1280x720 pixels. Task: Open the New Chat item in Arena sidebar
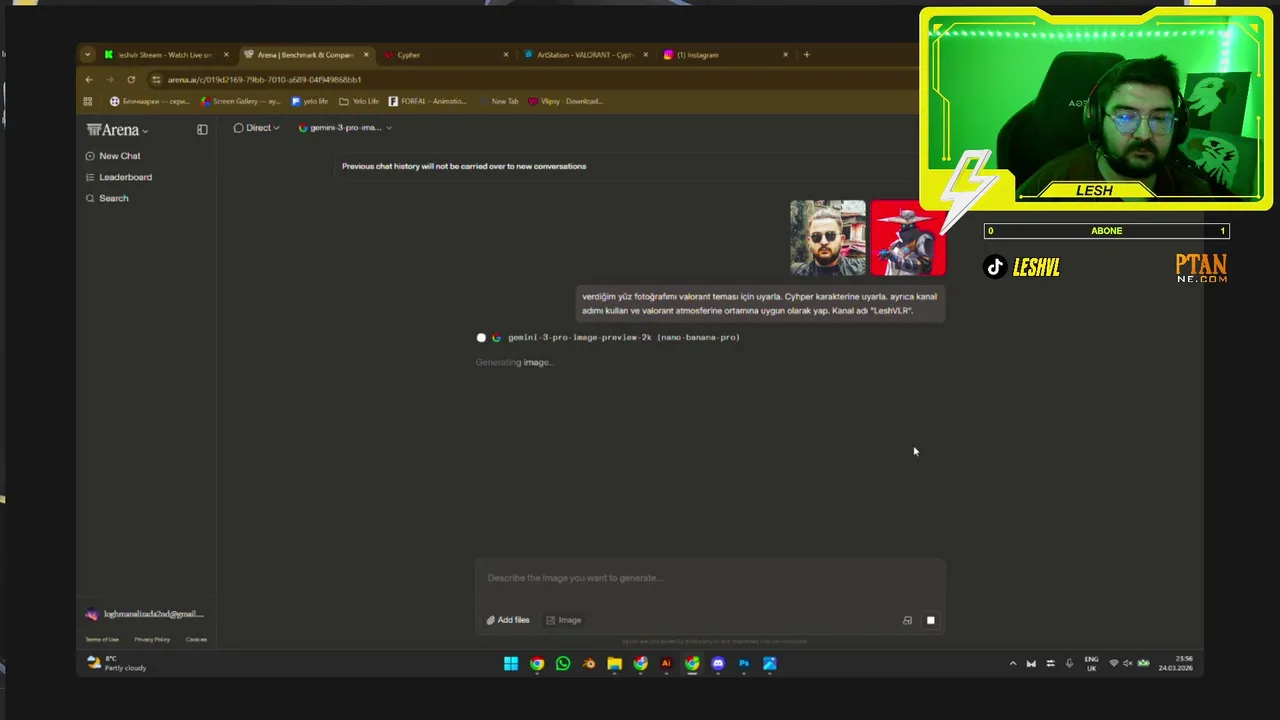tap(113, 156)
